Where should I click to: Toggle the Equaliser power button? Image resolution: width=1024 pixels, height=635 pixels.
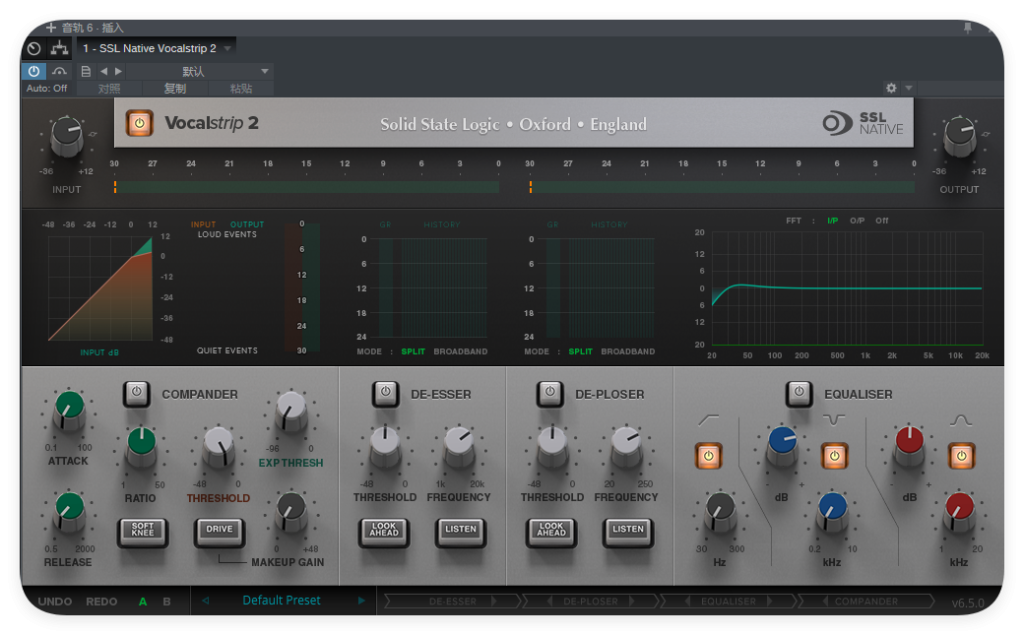799,393
